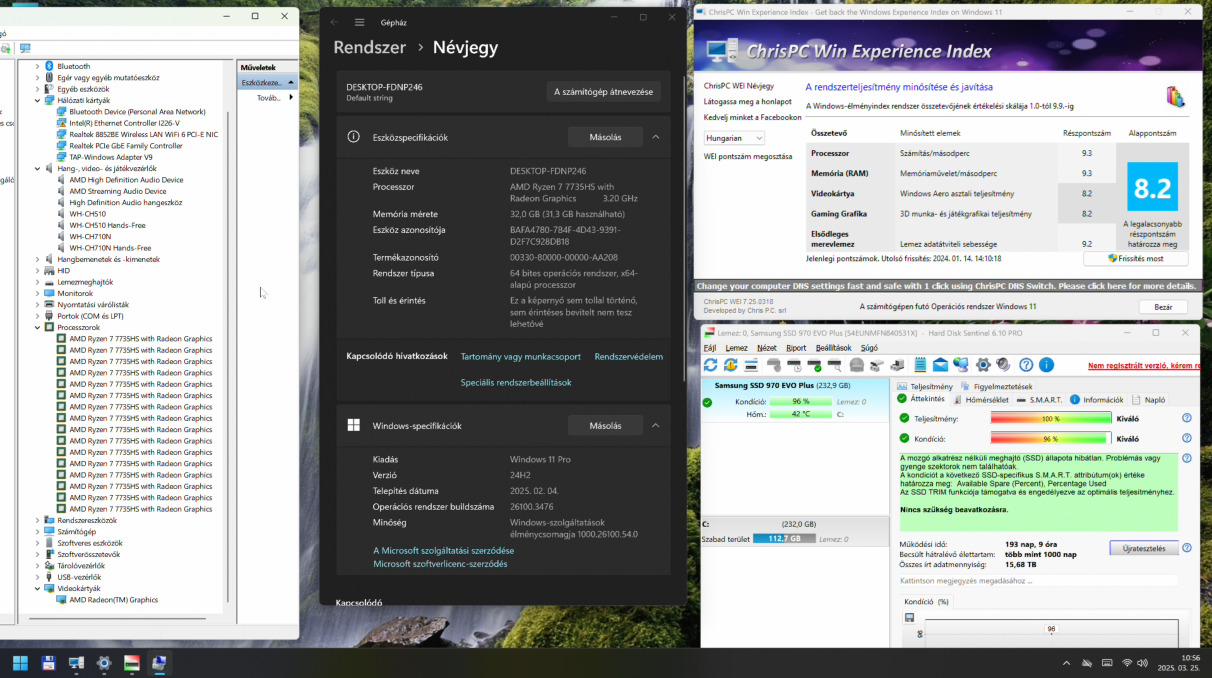Click the refresh icon in Hard Disk Sentinel toolbar
Viewport: 1212px width, 678px height.
point(710,365)
